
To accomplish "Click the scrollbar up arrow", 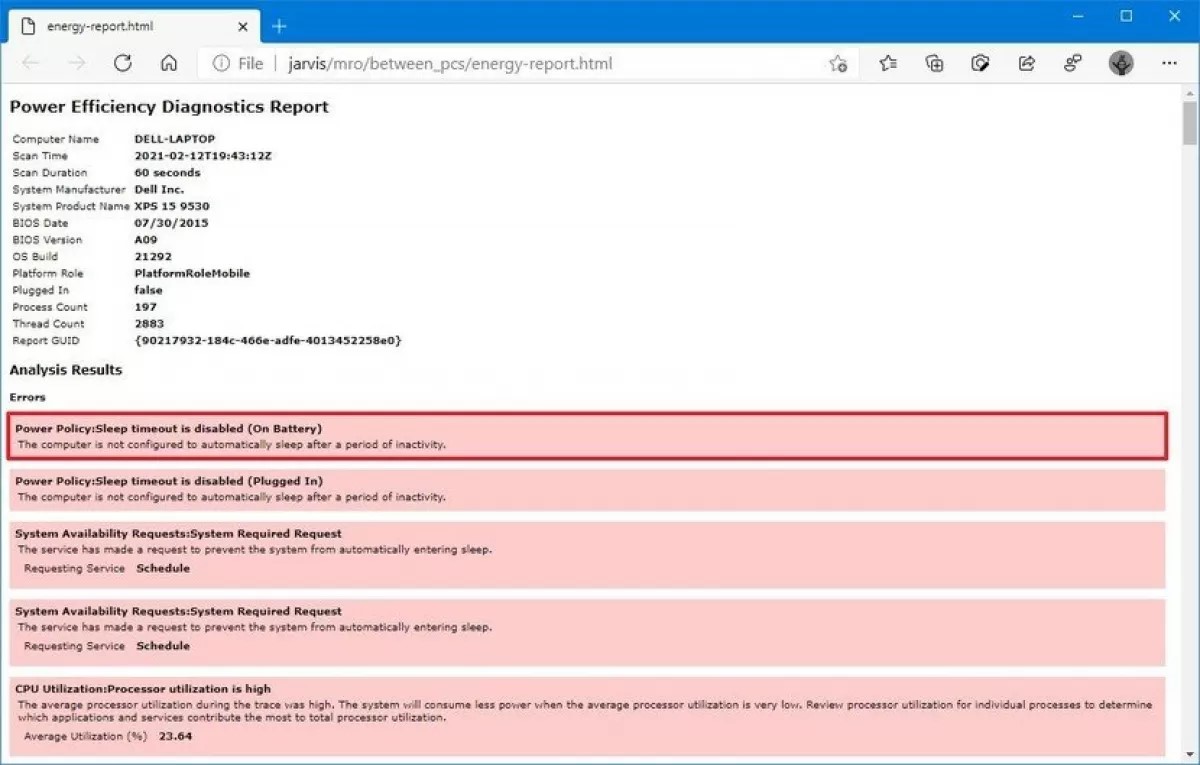I will point(1189,92).
